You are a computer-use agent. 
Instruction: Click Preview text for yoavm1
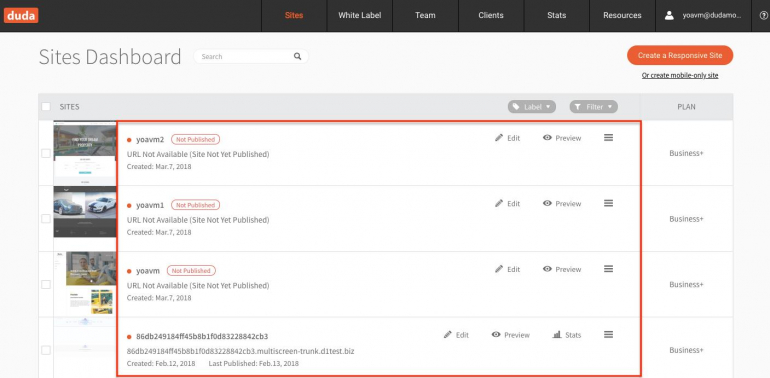[x=568, y=204]
